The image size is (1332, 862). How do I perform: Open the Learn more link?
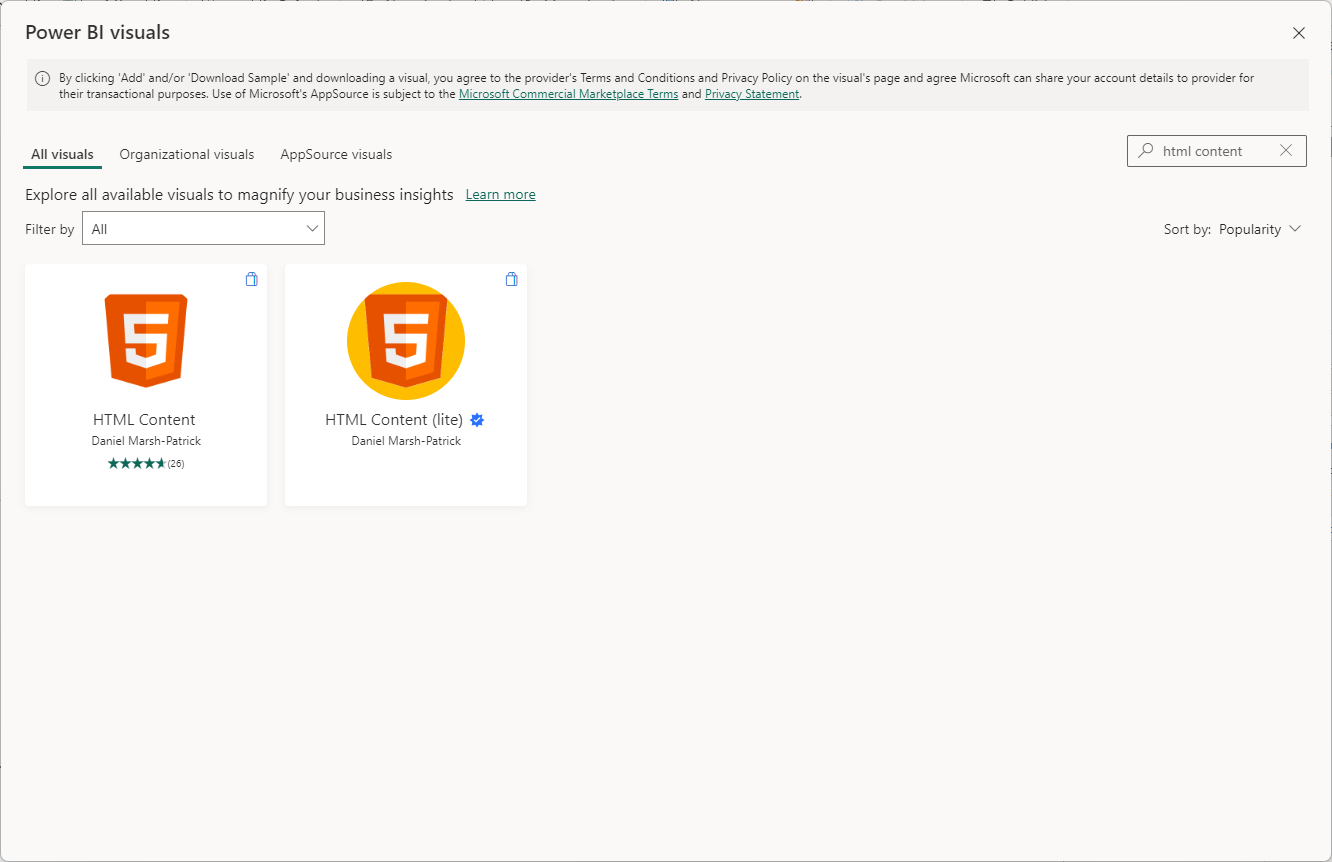pyautogui.click(x=500, y=194)
